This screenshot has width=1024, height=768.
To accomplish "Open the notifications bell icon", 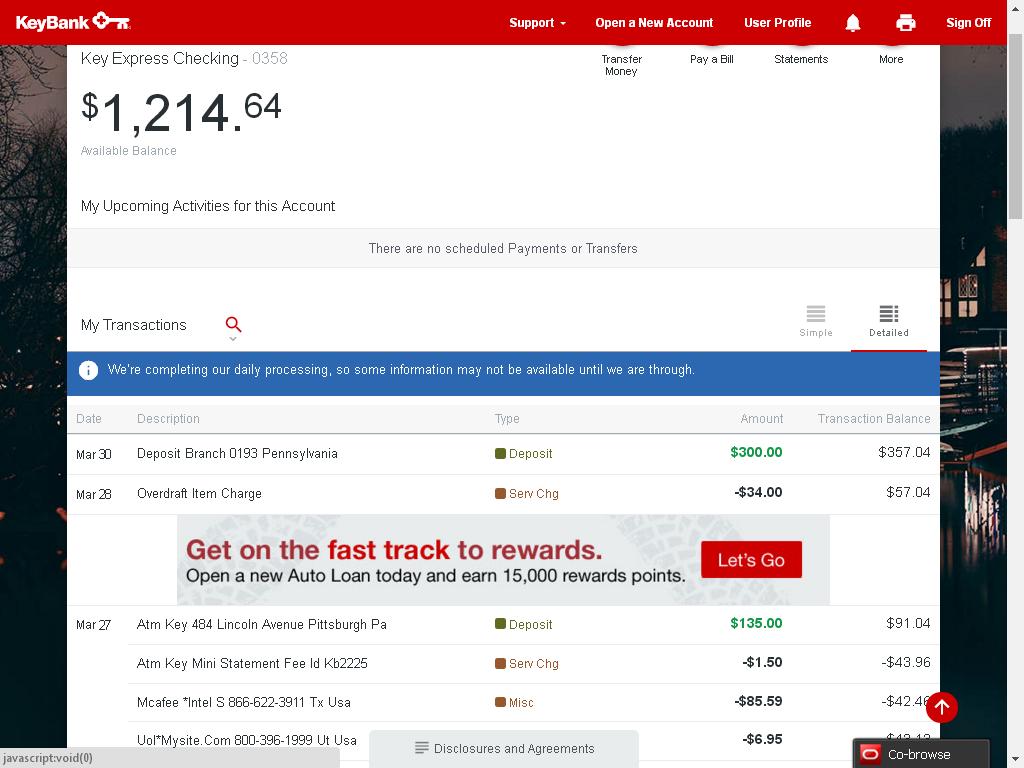I will click(x=852, y=23).
